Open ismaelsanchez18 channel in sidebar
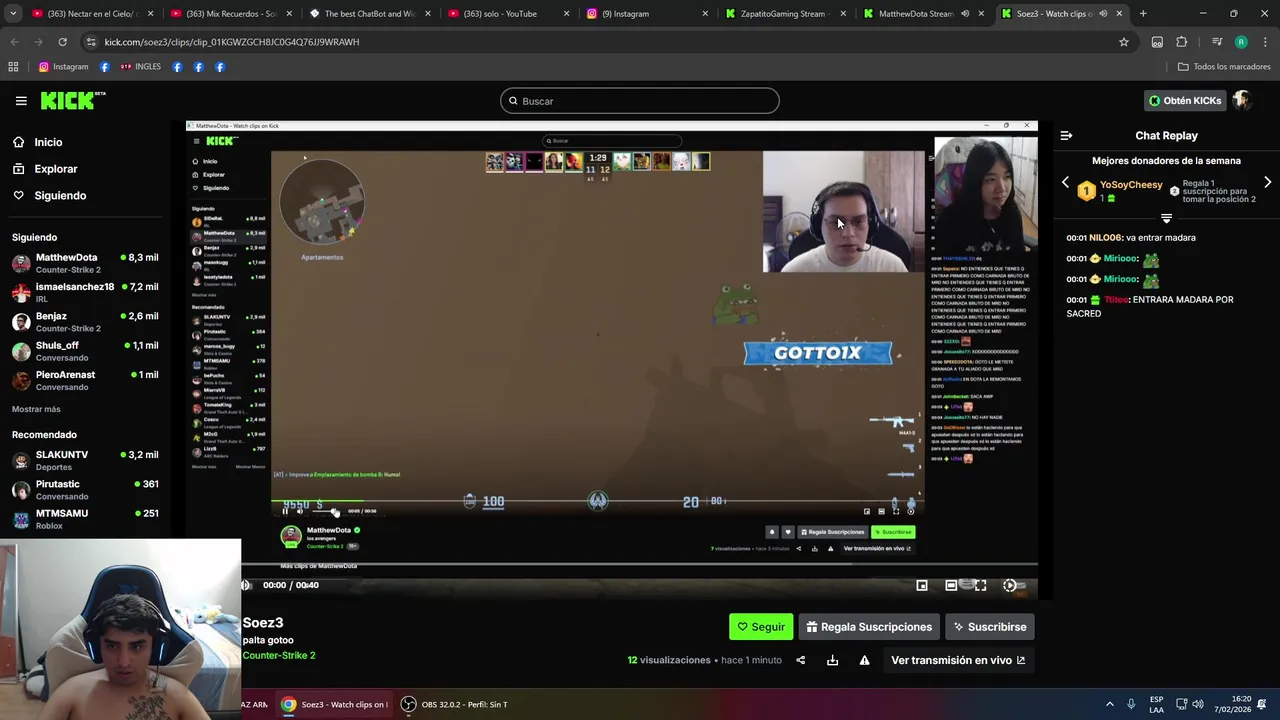Viewport: 1280px width, 720px height. coord(85,292)
